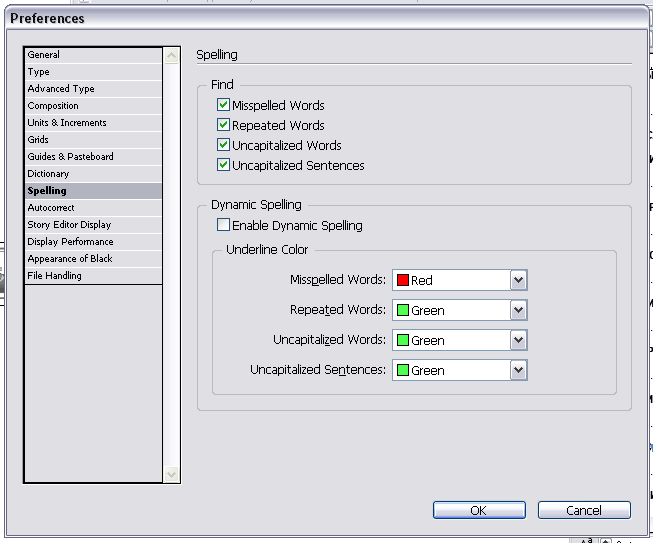
Task: Select the Spelling category in the list
Action: (x=93, y=191)
